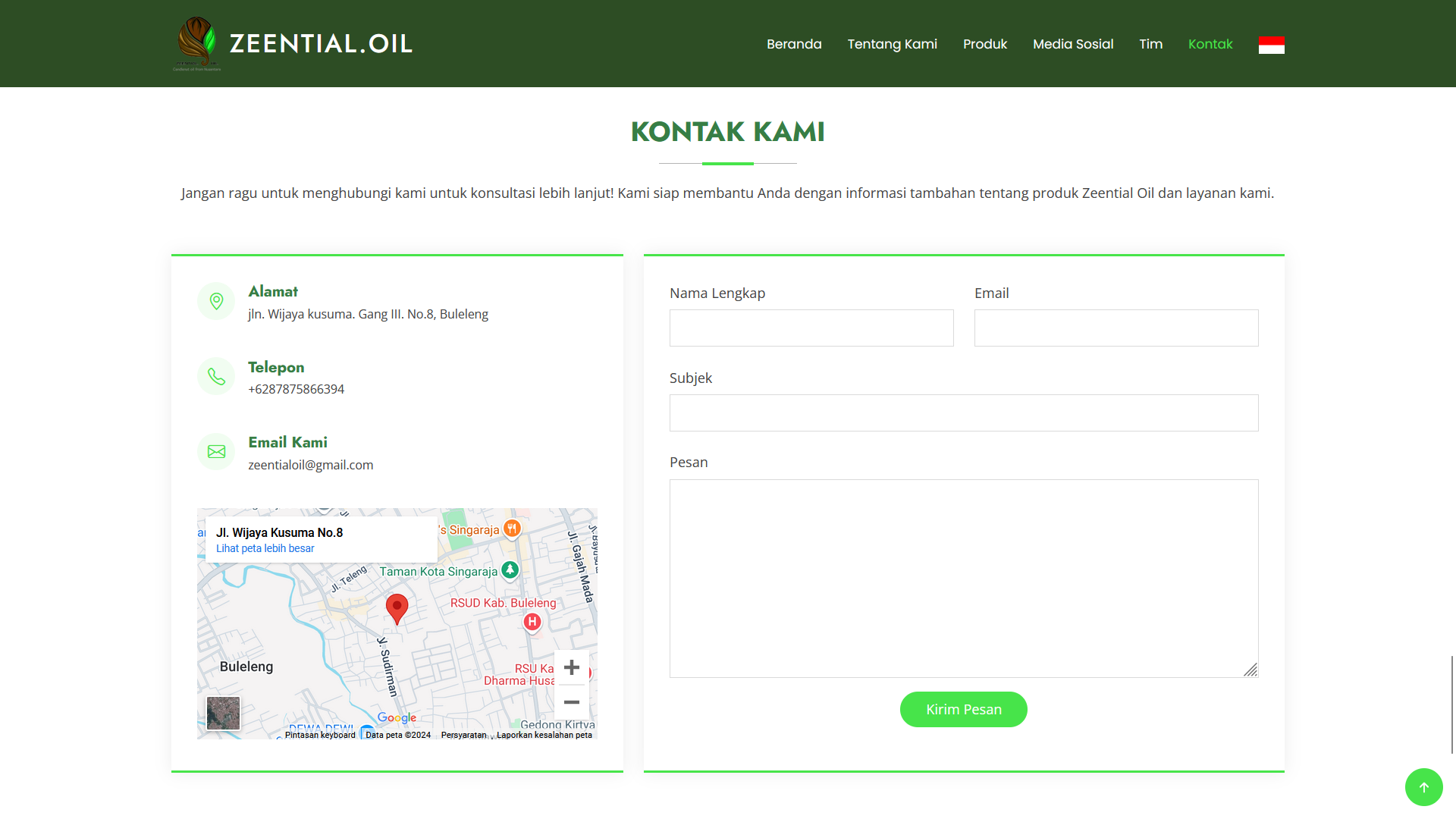This screenshot has height=819, width=1456.
Task: Click the scroll-to-top arrow button
Action: point(1423,787)
